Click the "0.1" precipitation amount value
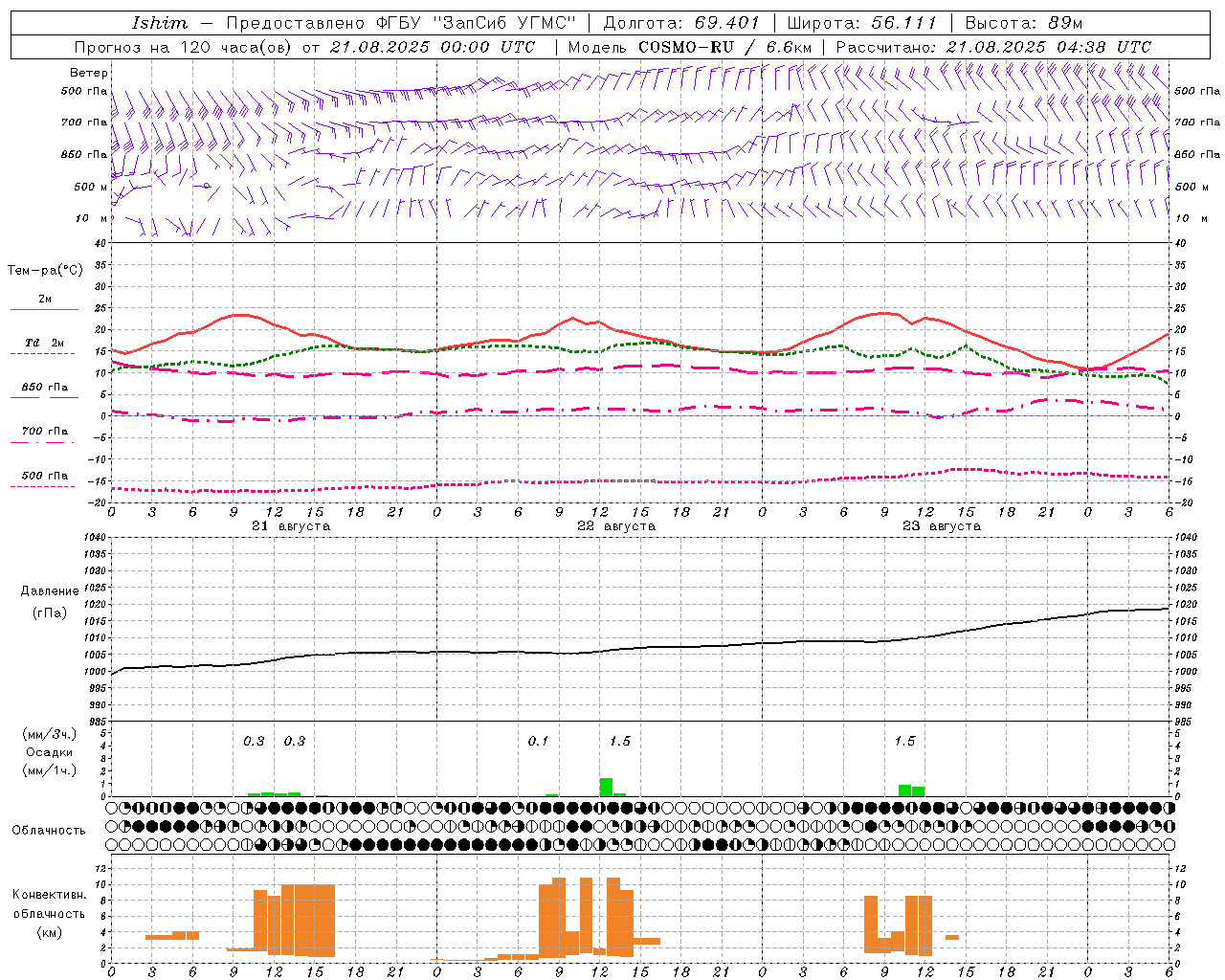 tap(538, 742)
